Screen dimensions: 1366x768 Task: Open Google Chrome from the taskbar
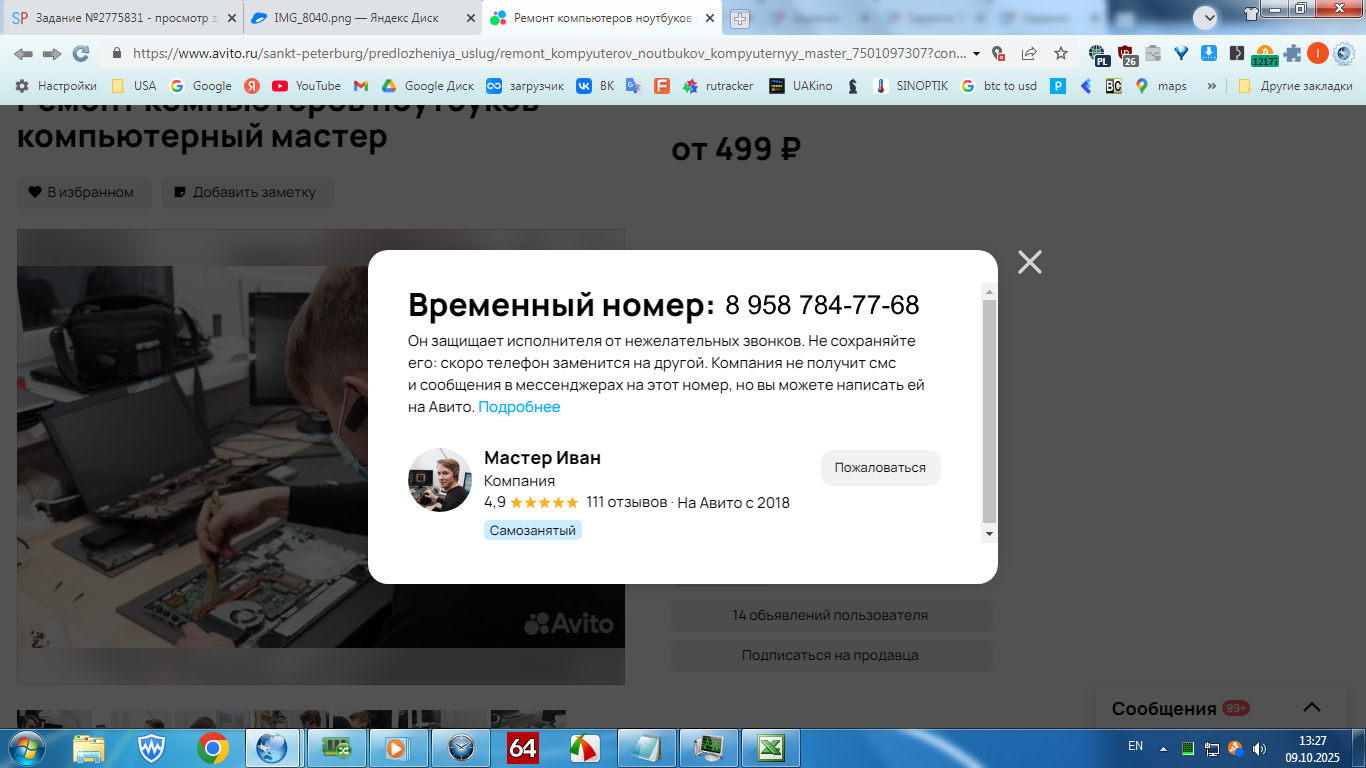click(x=212, y=748)
